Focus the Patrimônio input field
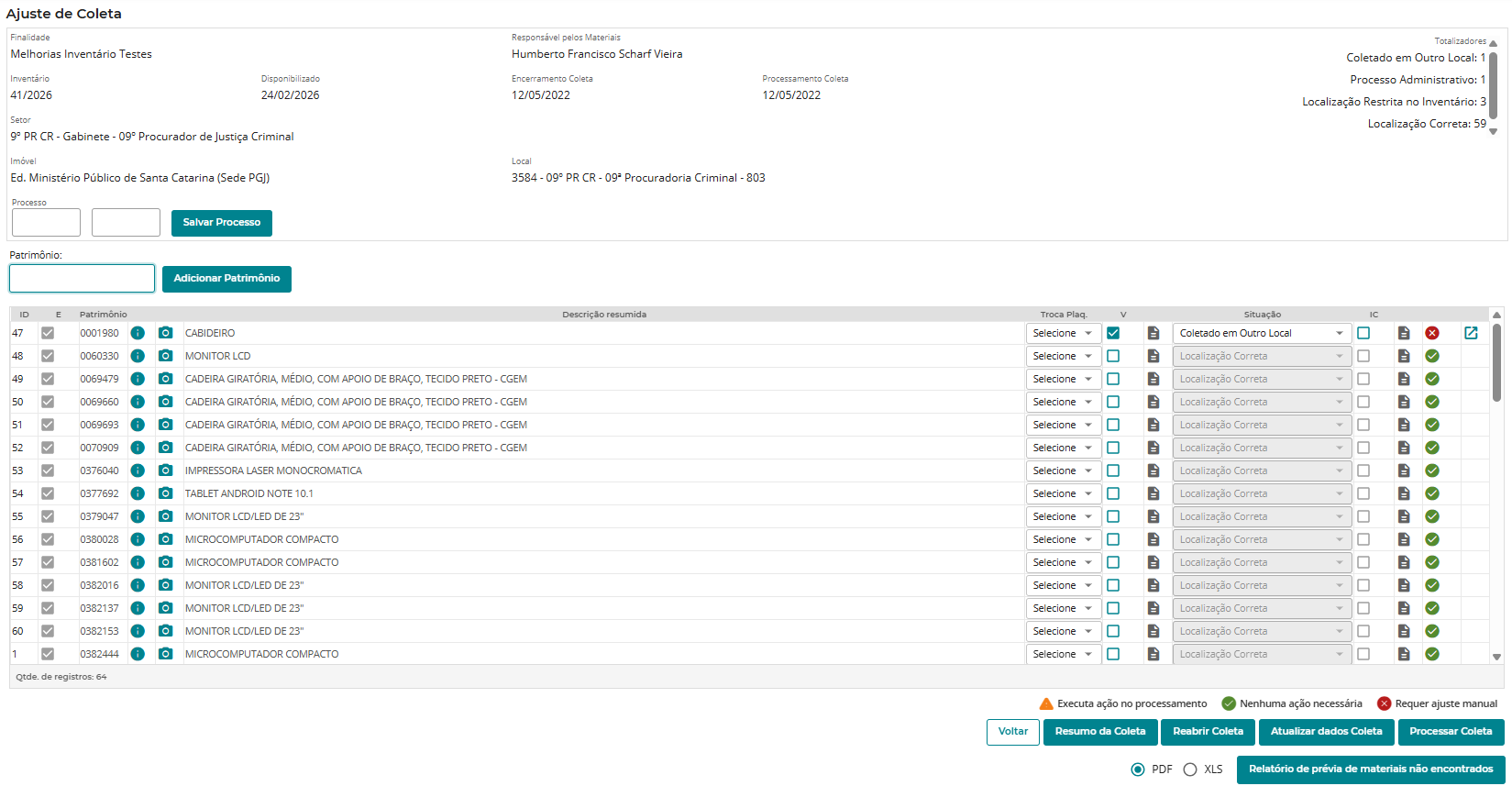Viewport: 1512px width, 786px height. pyautogui.click(x=83, y=278)
